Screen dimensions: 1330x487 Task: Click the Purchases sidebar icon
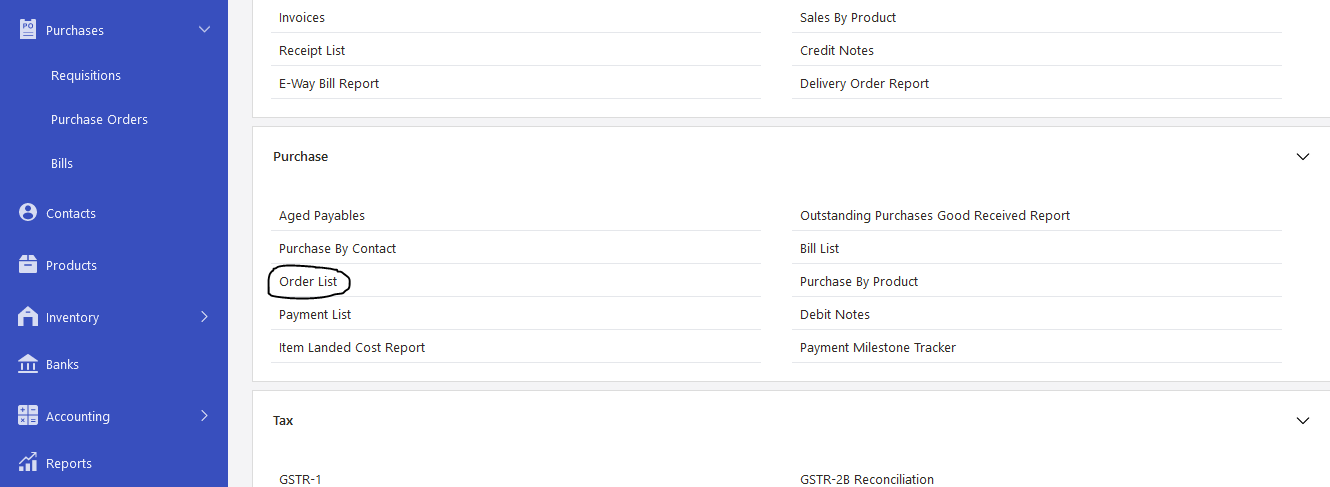[x=28, y=30]
